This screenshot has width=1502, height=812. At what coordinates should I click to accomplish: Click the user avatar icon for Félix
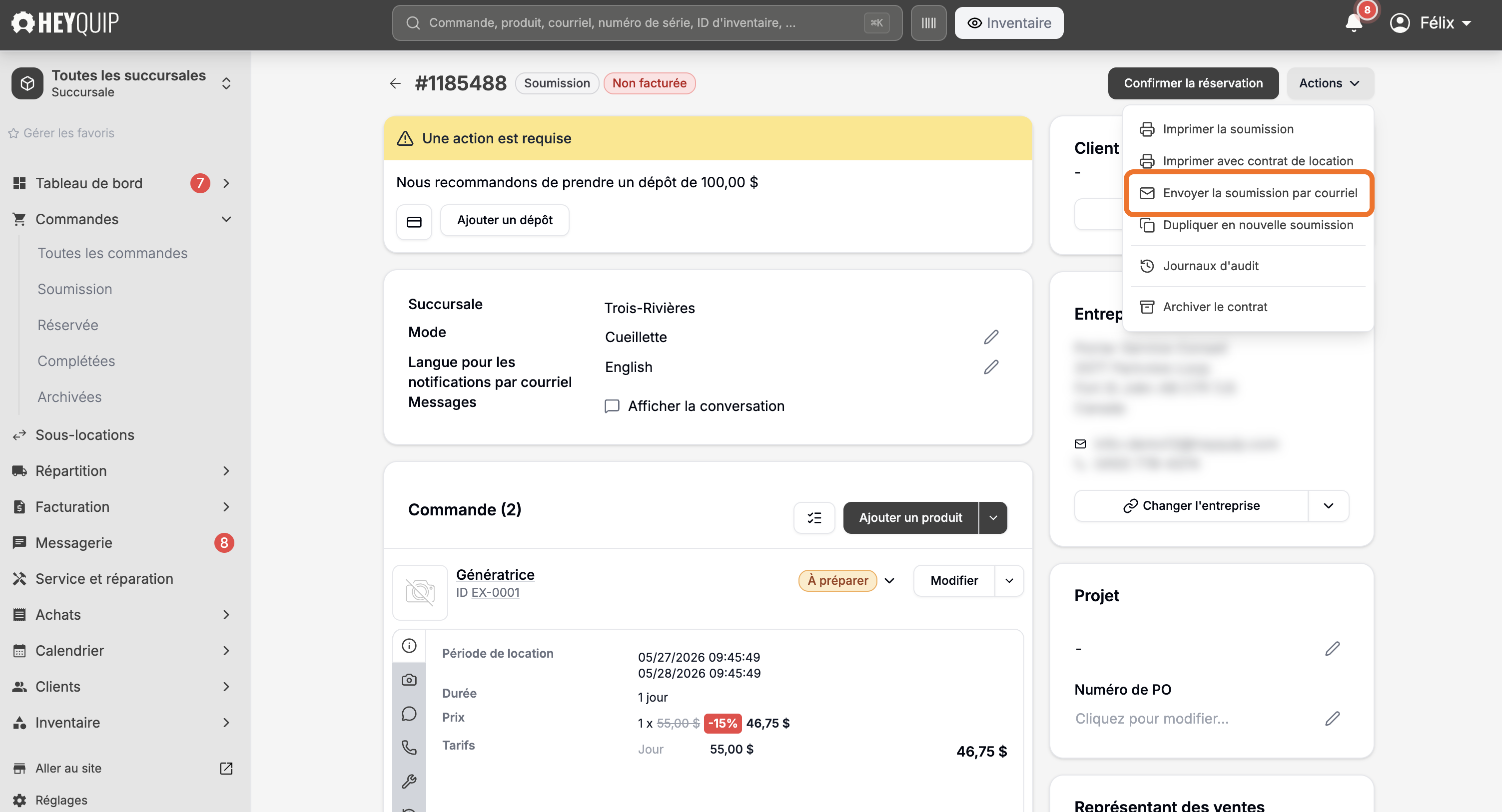point(1400,23)
